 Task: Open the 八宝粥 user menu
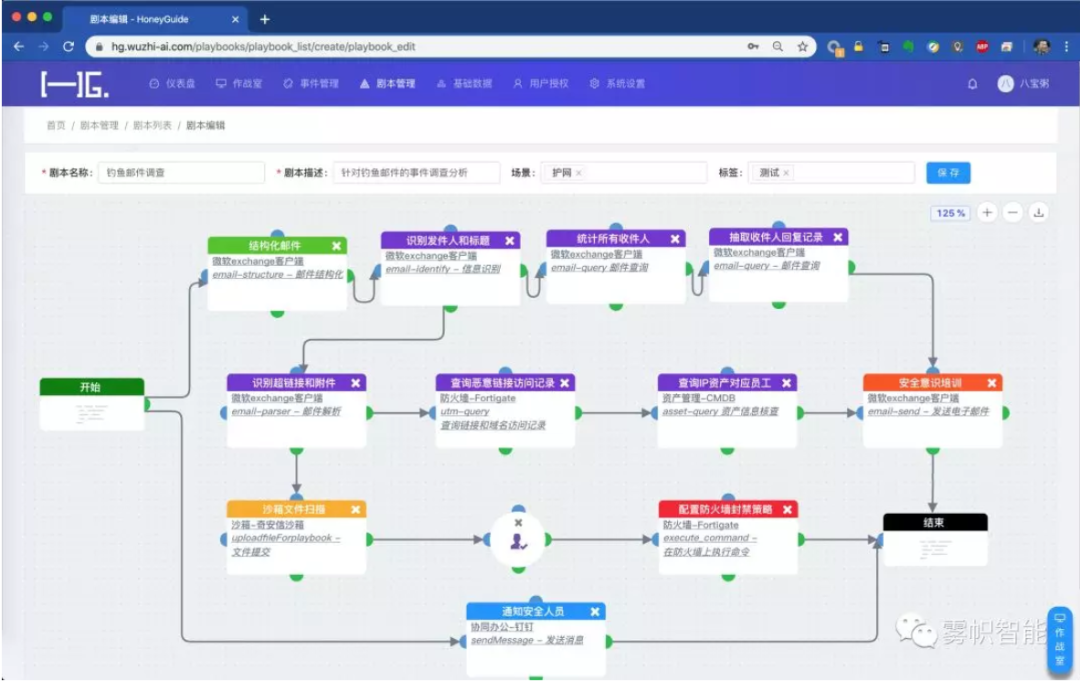tap(1023, 84)
